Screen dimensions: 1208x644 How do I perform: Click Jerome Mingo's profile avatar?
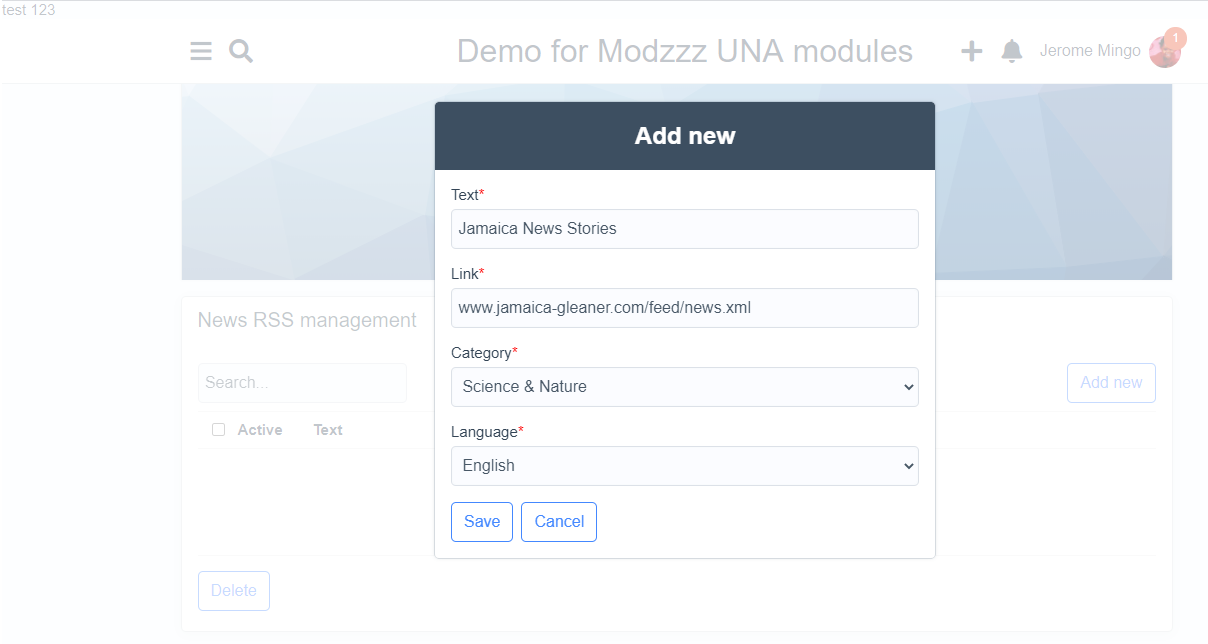[x=1164, y=52]
